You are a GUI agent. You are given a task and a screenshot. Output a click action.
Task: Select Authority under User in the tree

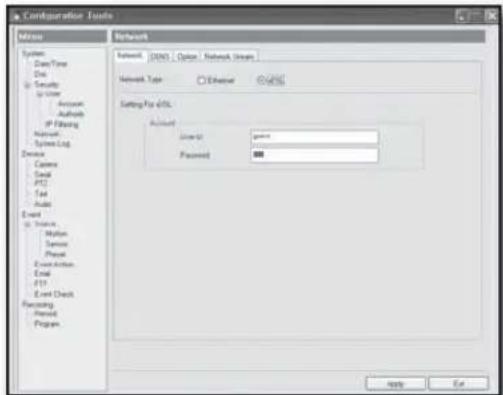[71, 114]
